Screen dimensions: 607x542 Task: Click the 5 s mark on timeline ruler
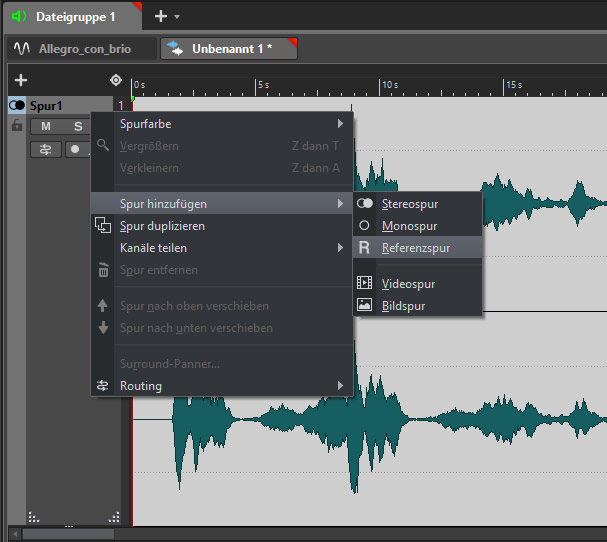258,85
